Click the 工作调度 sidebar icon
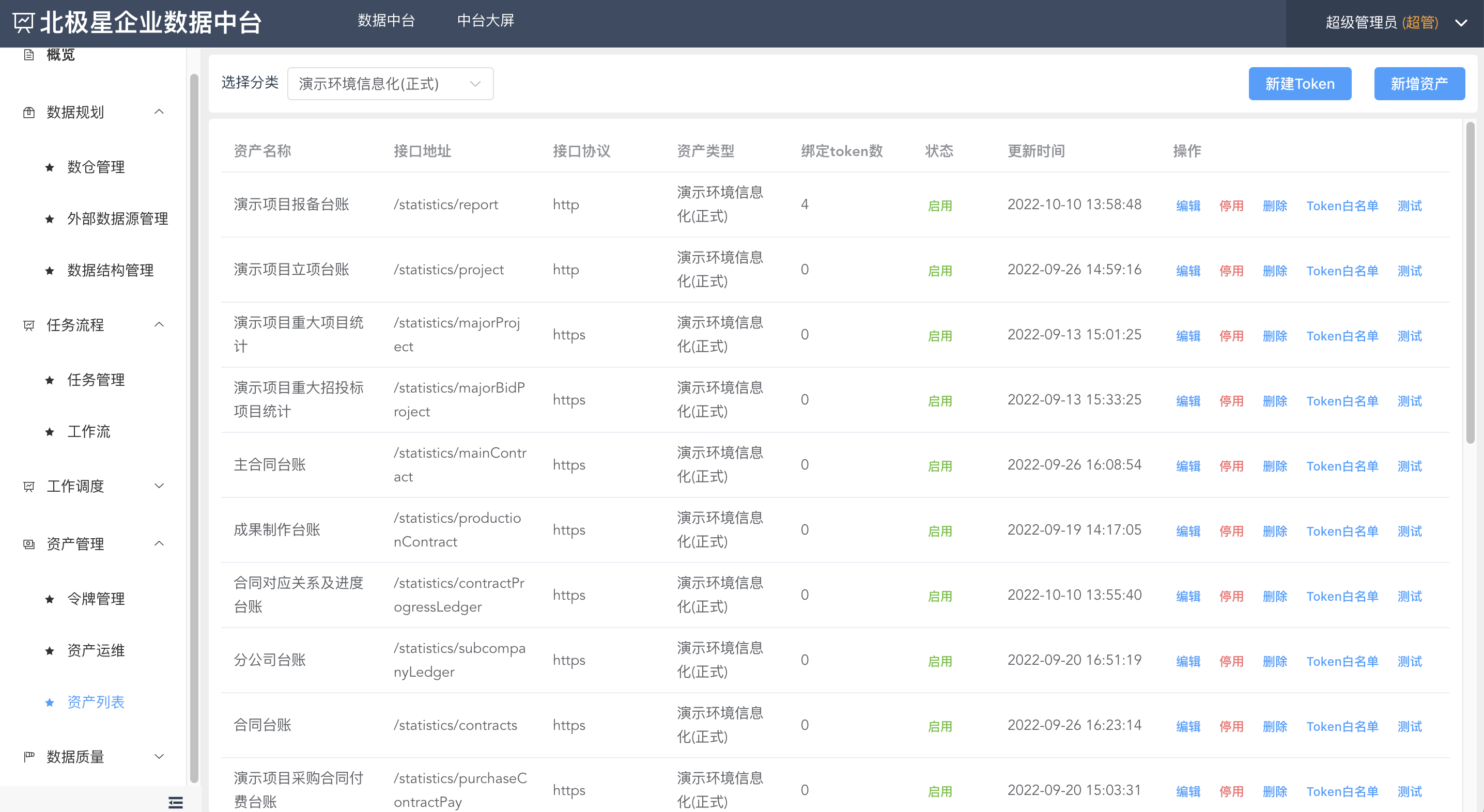The image size is (1484, 812). click(x=28, y=487)
